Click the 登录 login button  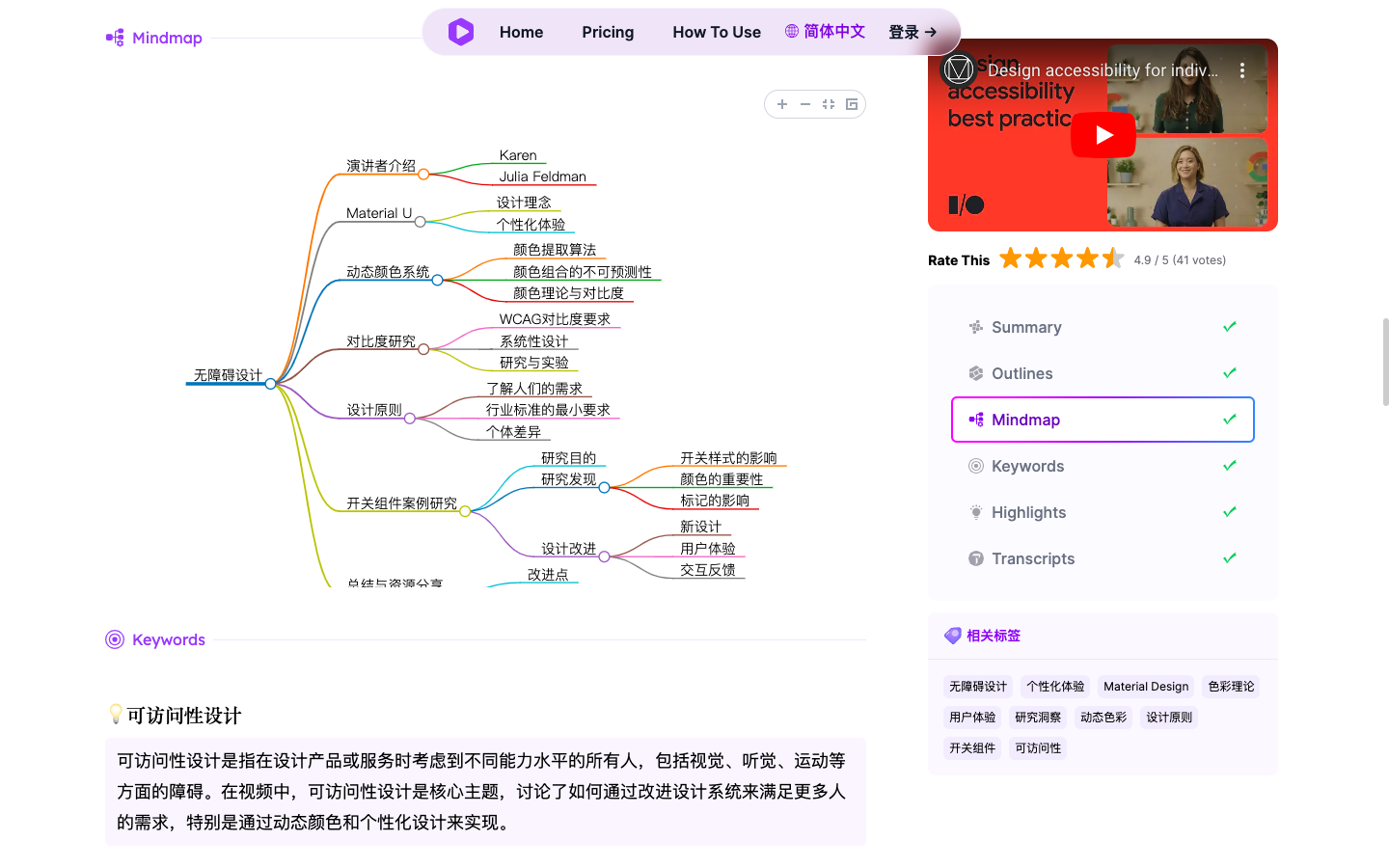tap(912, 32)
